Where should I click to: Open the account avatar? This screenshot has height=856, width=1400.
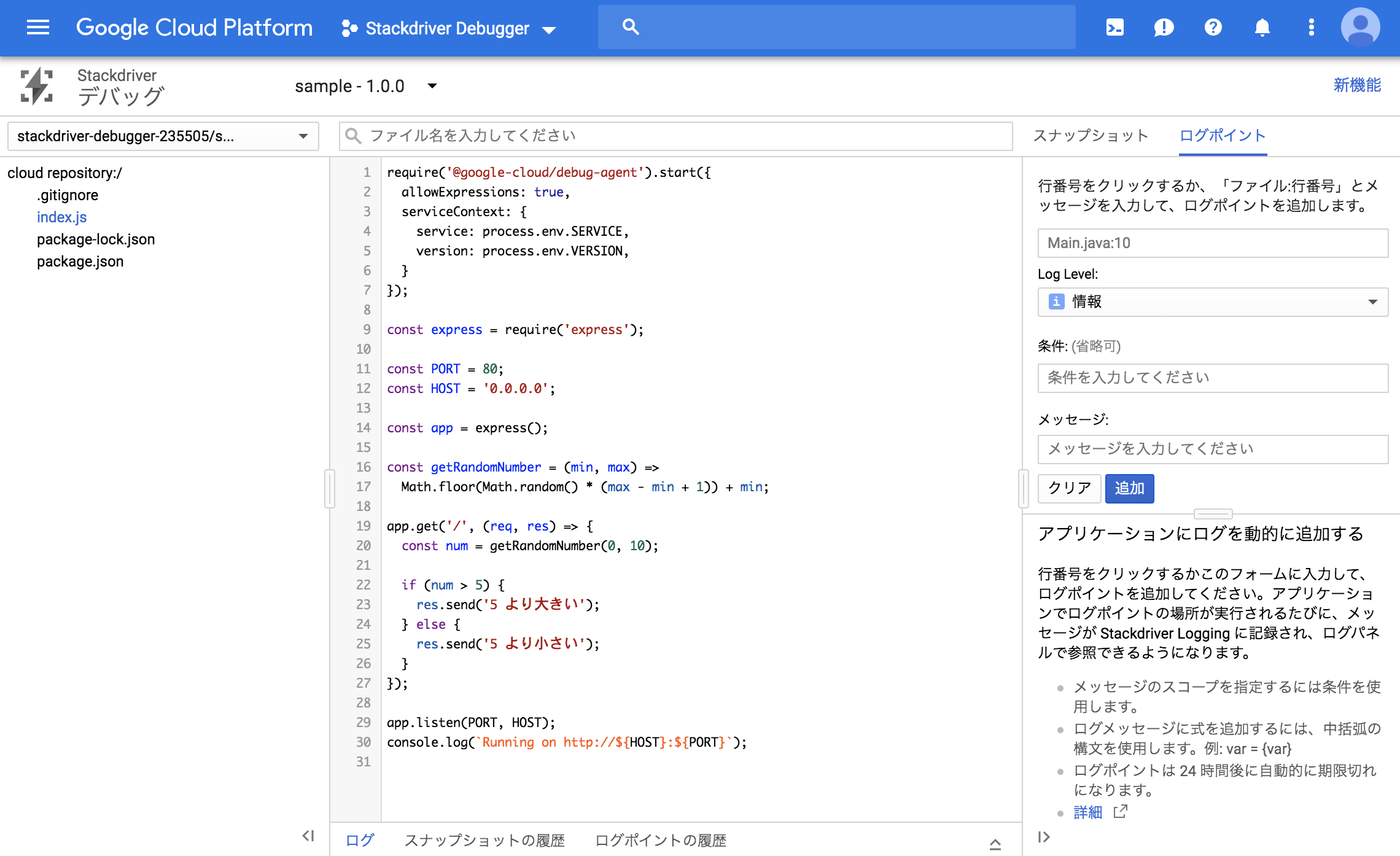click(1360, 28)
